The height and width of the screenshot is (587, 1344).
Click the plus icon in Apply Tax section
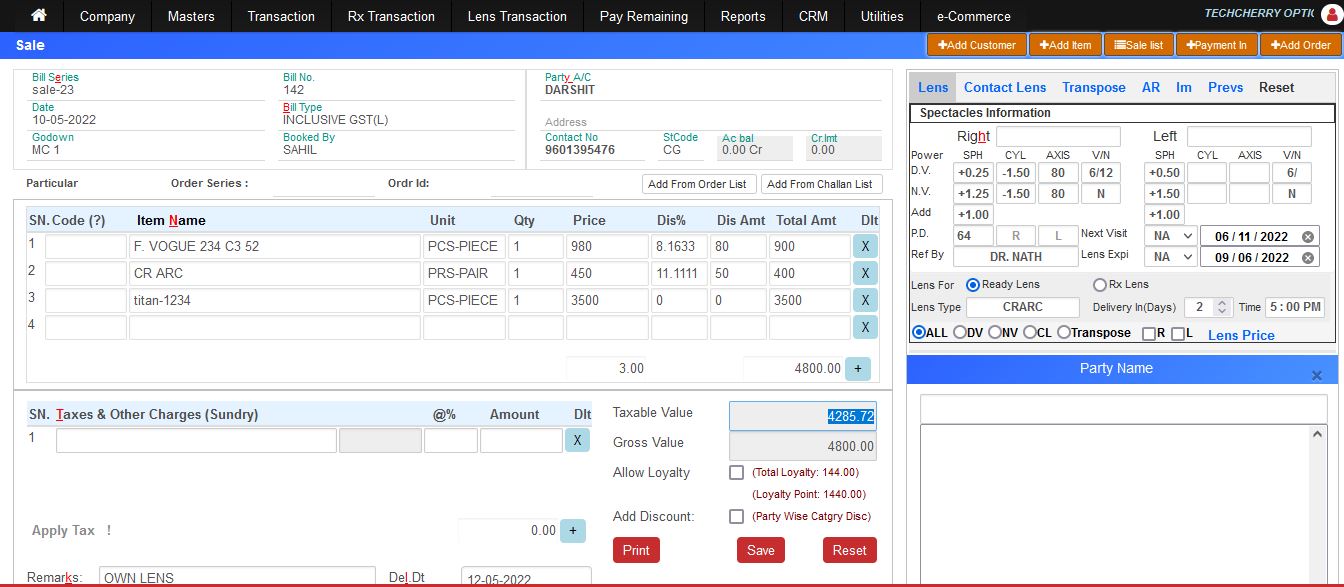[x=571, y=531]
